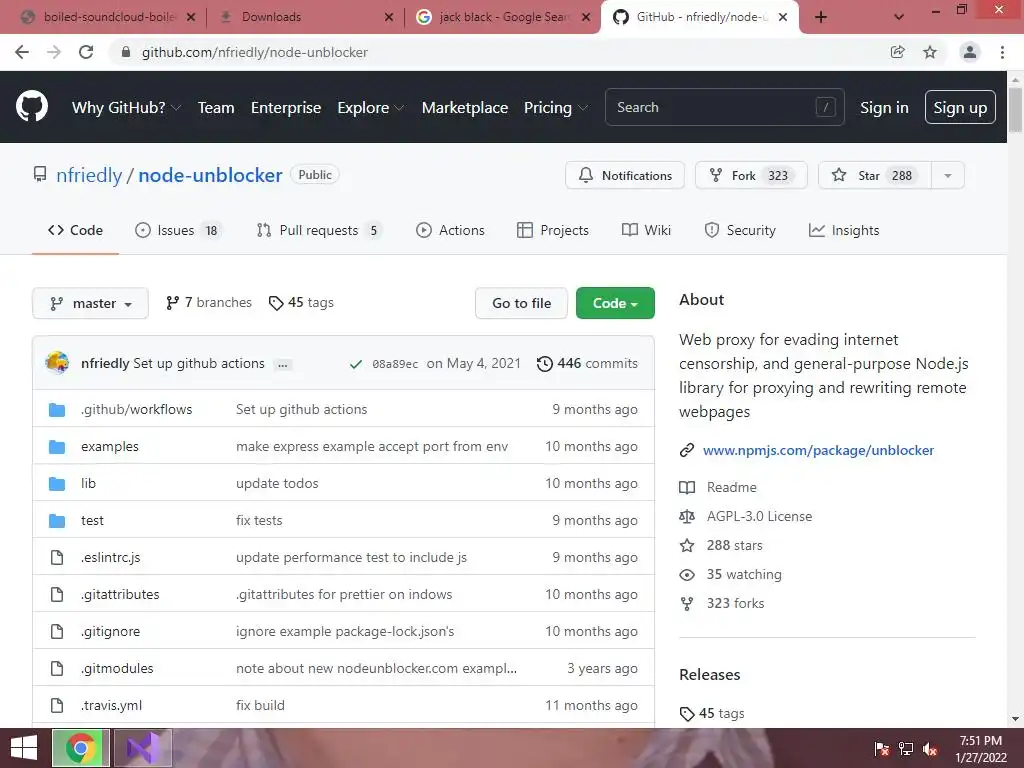Go back with the browser back arrow

coord(22,52)
